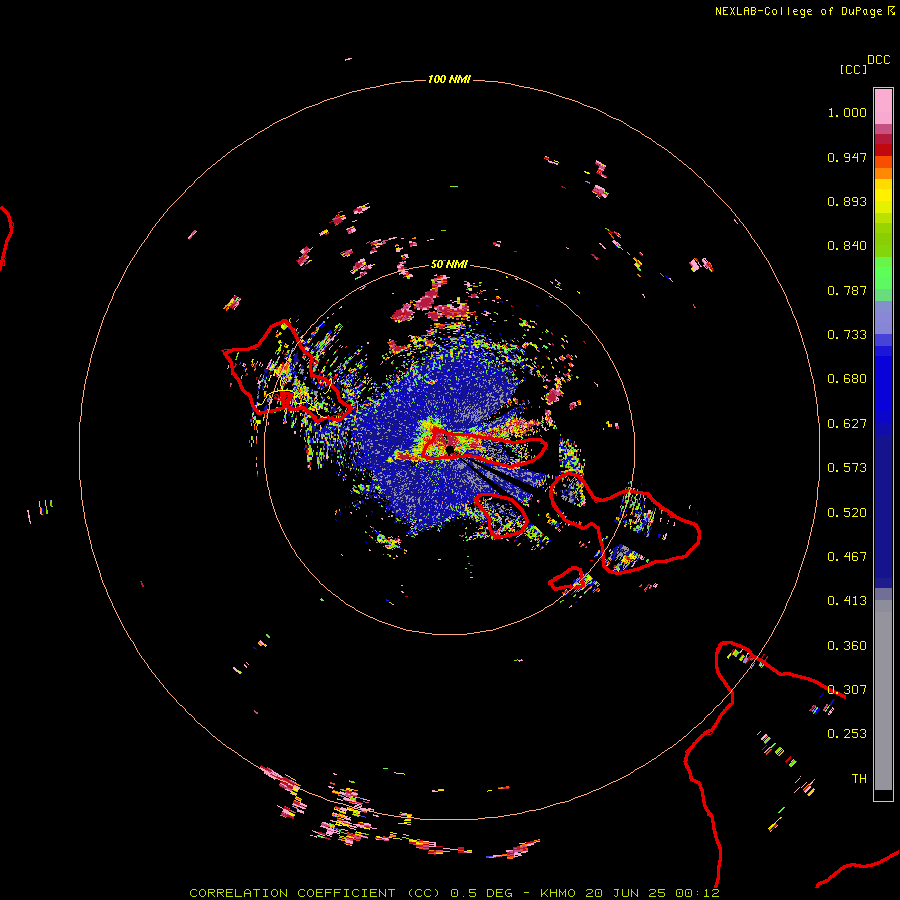Pick the light pink color bar segment
Viewport: 900px width, 900px height.
coord(883,106)
